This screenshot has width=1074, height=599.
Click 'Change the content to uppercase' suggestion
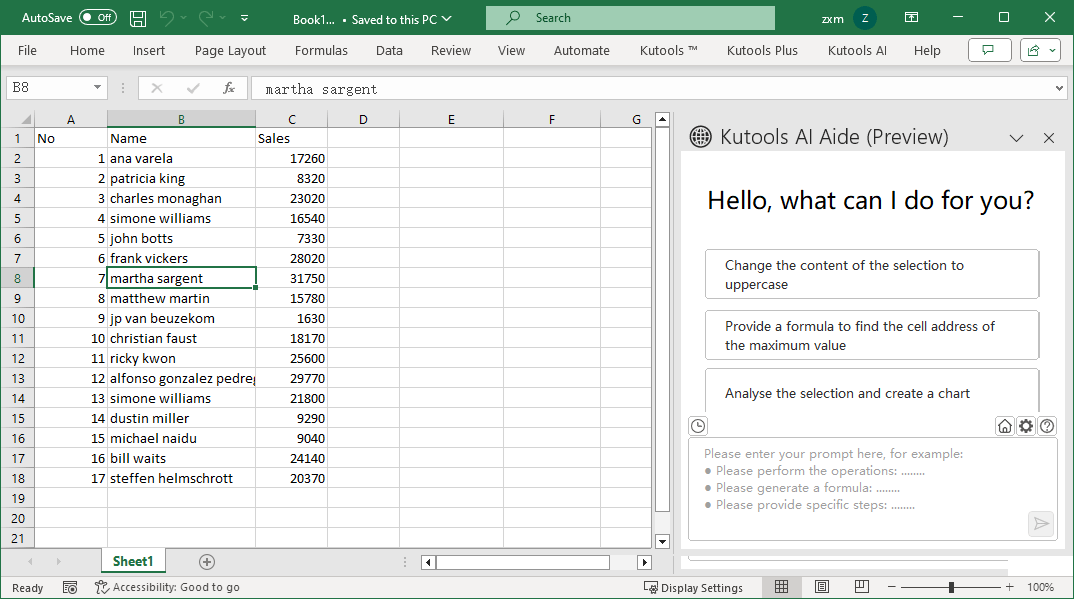871,275
